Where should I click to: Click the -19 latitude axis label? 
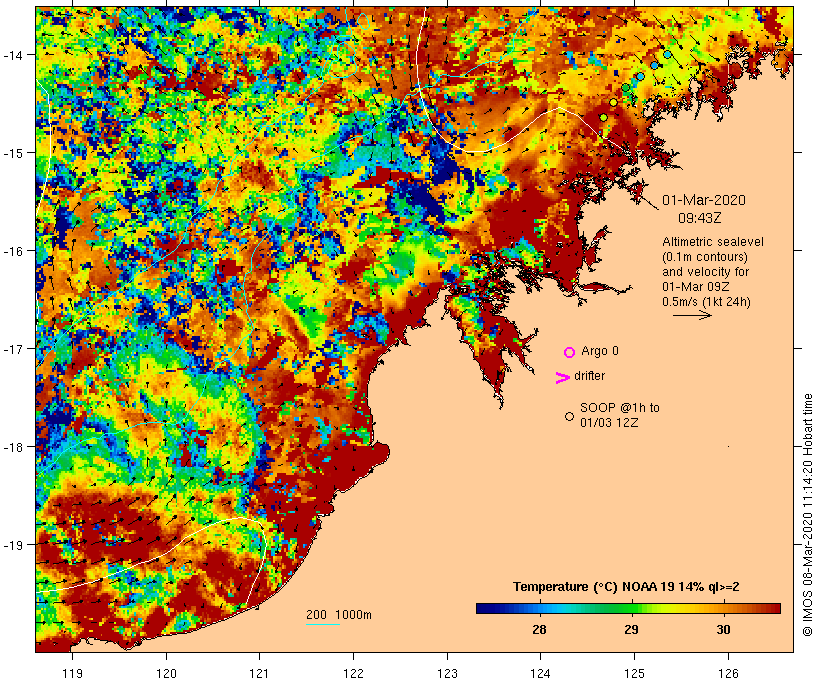point(13,545)
